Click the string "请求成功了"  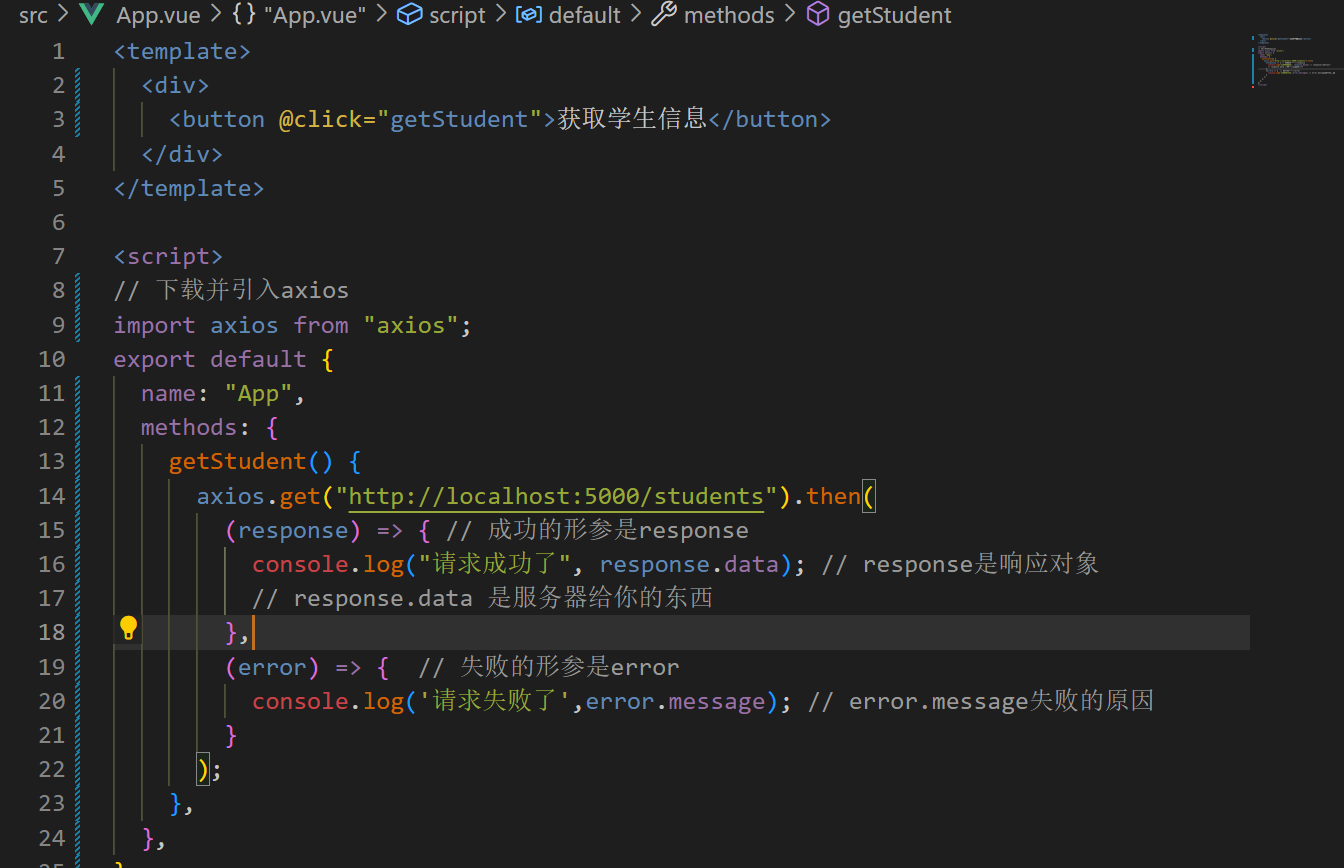[x=494, y=564]
